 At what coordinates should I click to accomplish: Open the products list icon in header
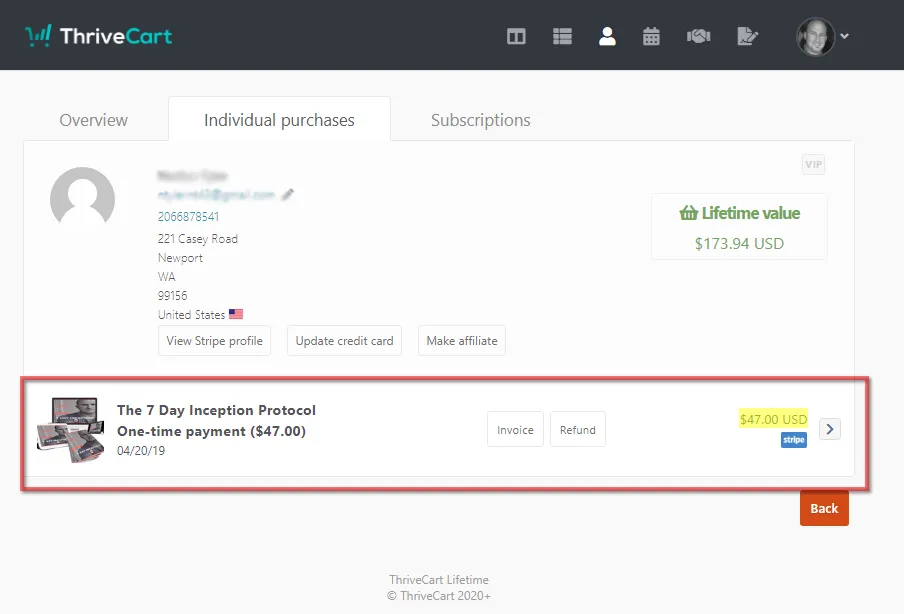pyautogui.click(x=562, y=36)
